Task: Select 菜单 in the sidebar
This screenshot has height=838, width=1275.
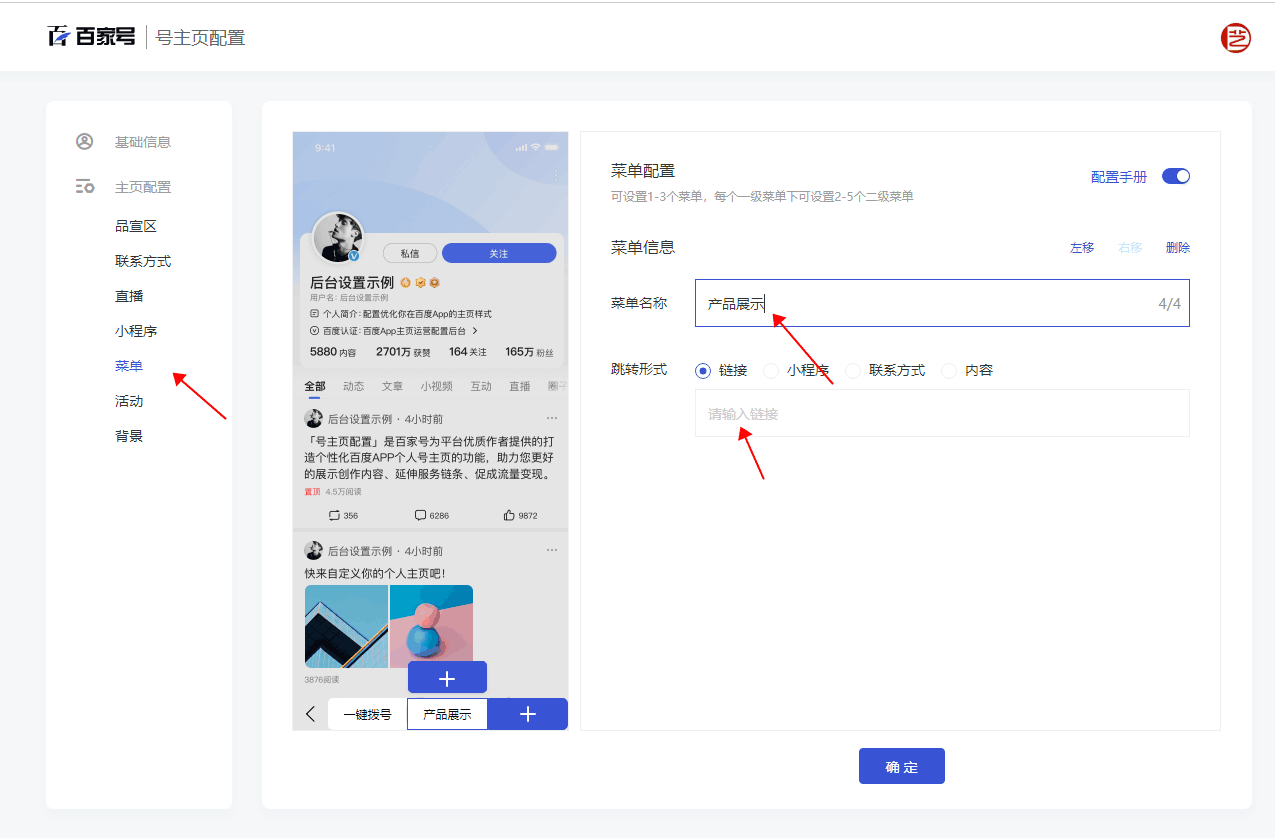Action: click(129, 366)
